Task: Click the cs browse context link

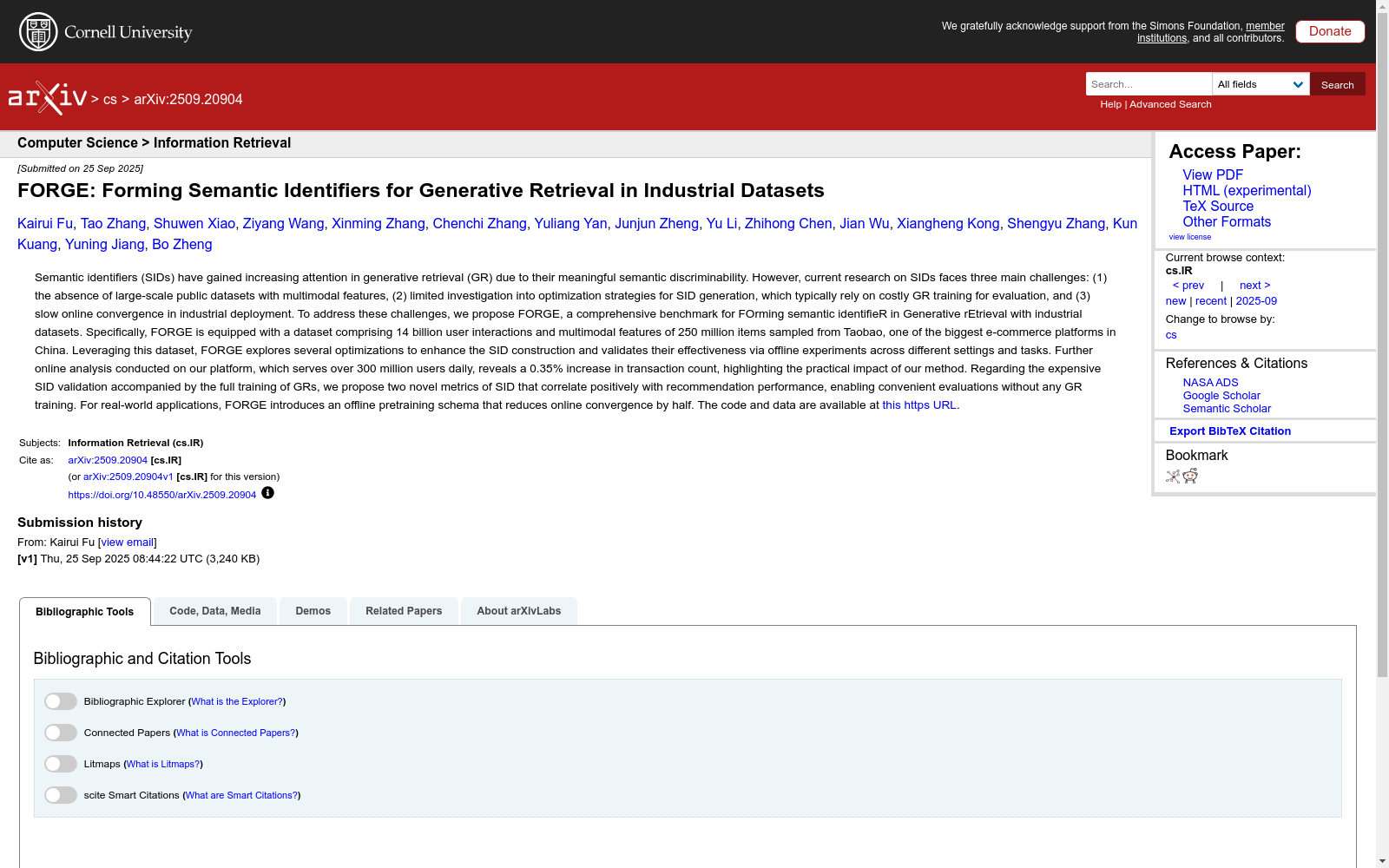Action: [1171, 334]
